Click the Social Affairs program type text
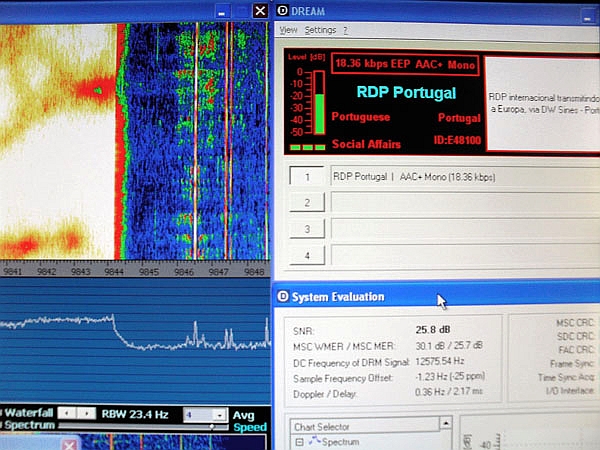The width and height of the screenshot is (600, 450). tap(366, 144)
